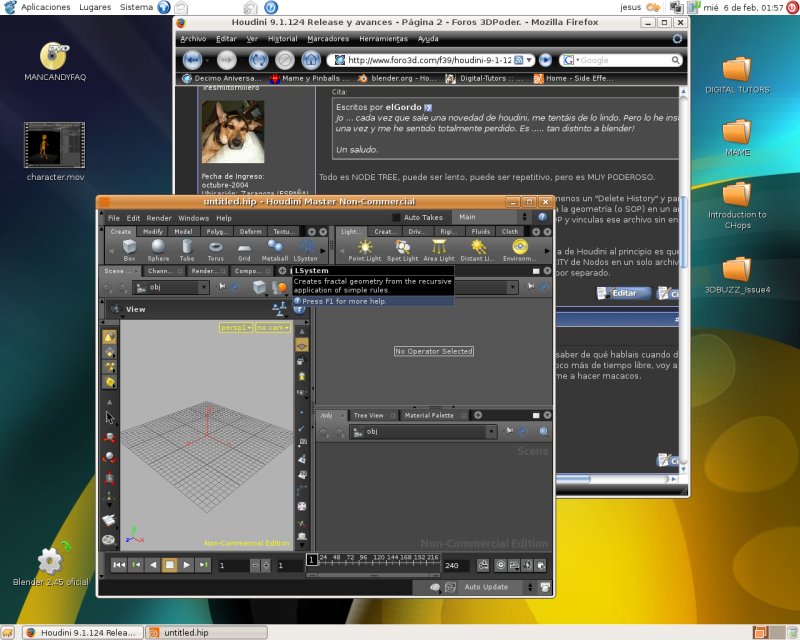The width and height of the screenshot is (800, 640).
Task: Click the timeline range scrollbar under the frame ruler
Action: 373,575
